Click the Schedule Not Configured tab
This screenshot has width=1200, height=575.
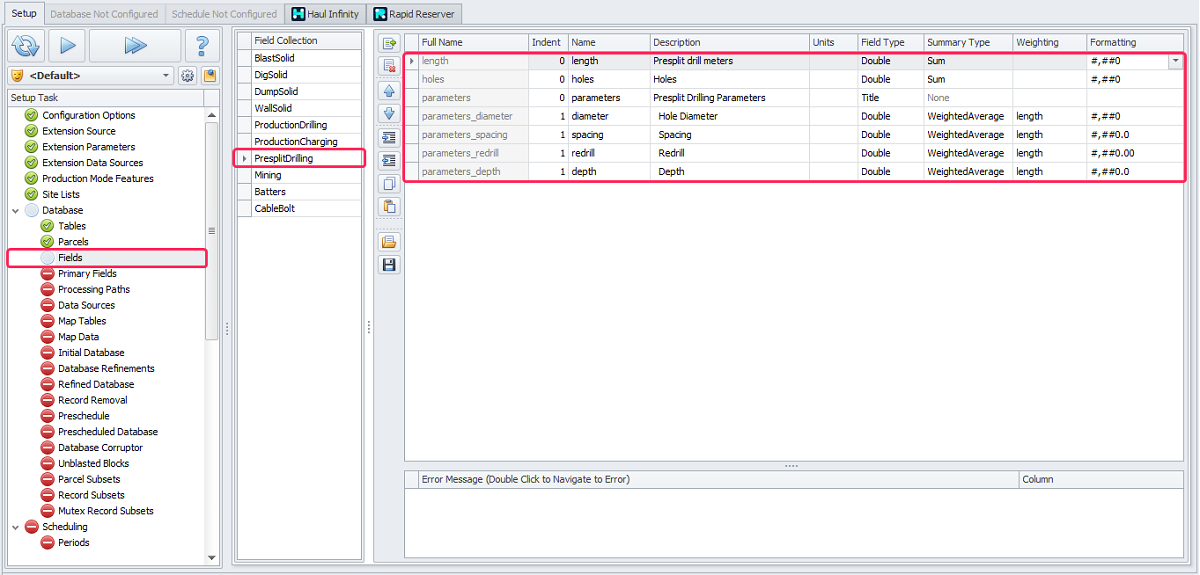pos(224,14)
